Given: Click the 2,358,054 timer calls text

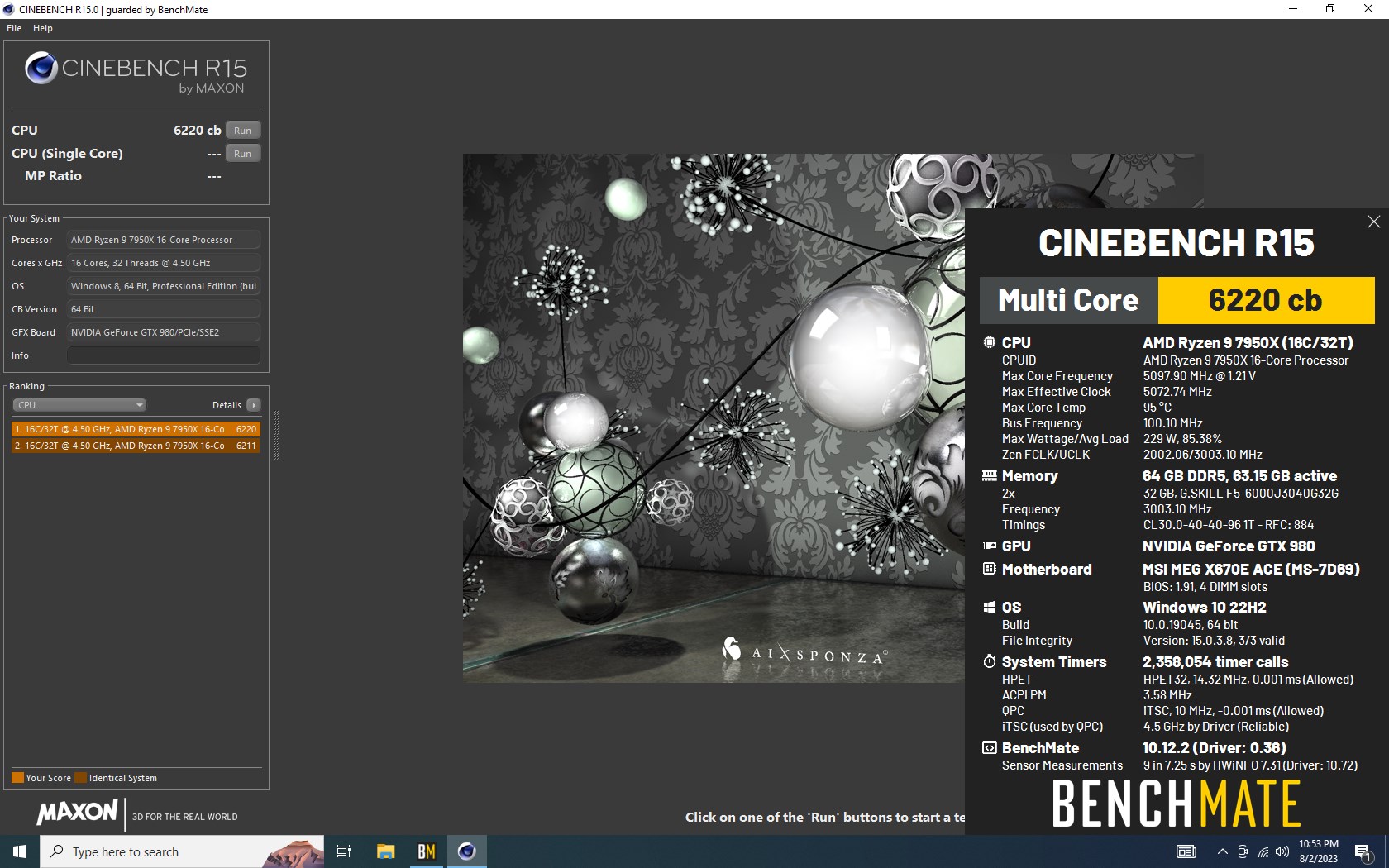Looking at the screenshot, I should (x=1215, y=661).
